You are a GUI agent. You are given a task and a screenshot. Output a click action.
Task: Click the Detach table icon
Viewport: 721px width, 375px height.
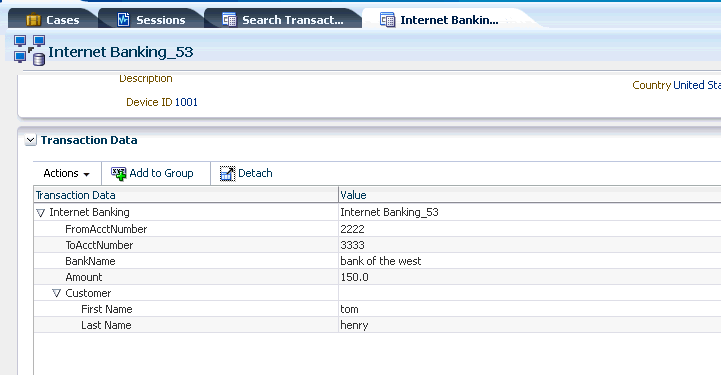pyautogui.click(x=227, y=173)
